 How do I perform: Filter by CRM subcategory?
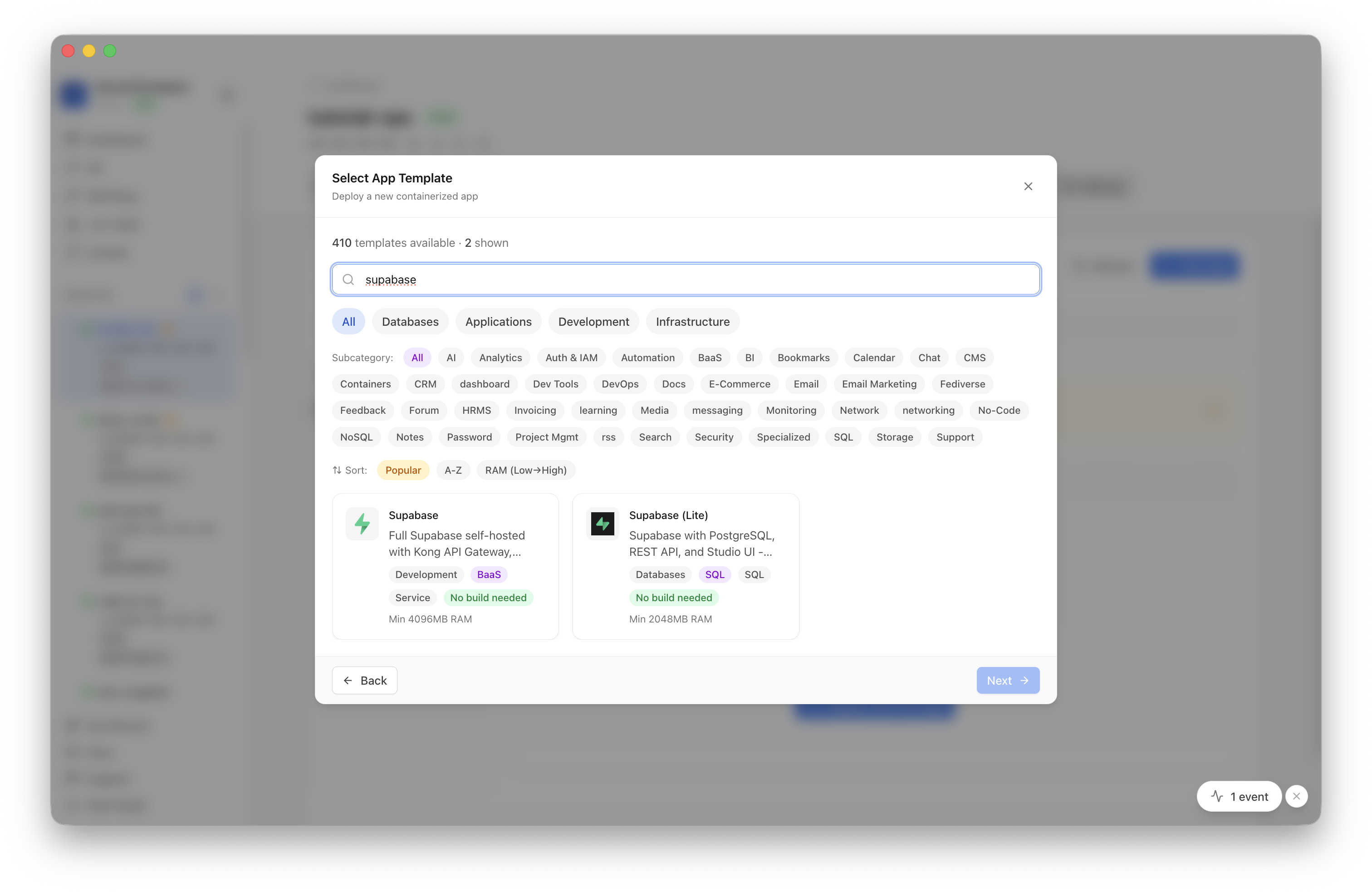425,384
